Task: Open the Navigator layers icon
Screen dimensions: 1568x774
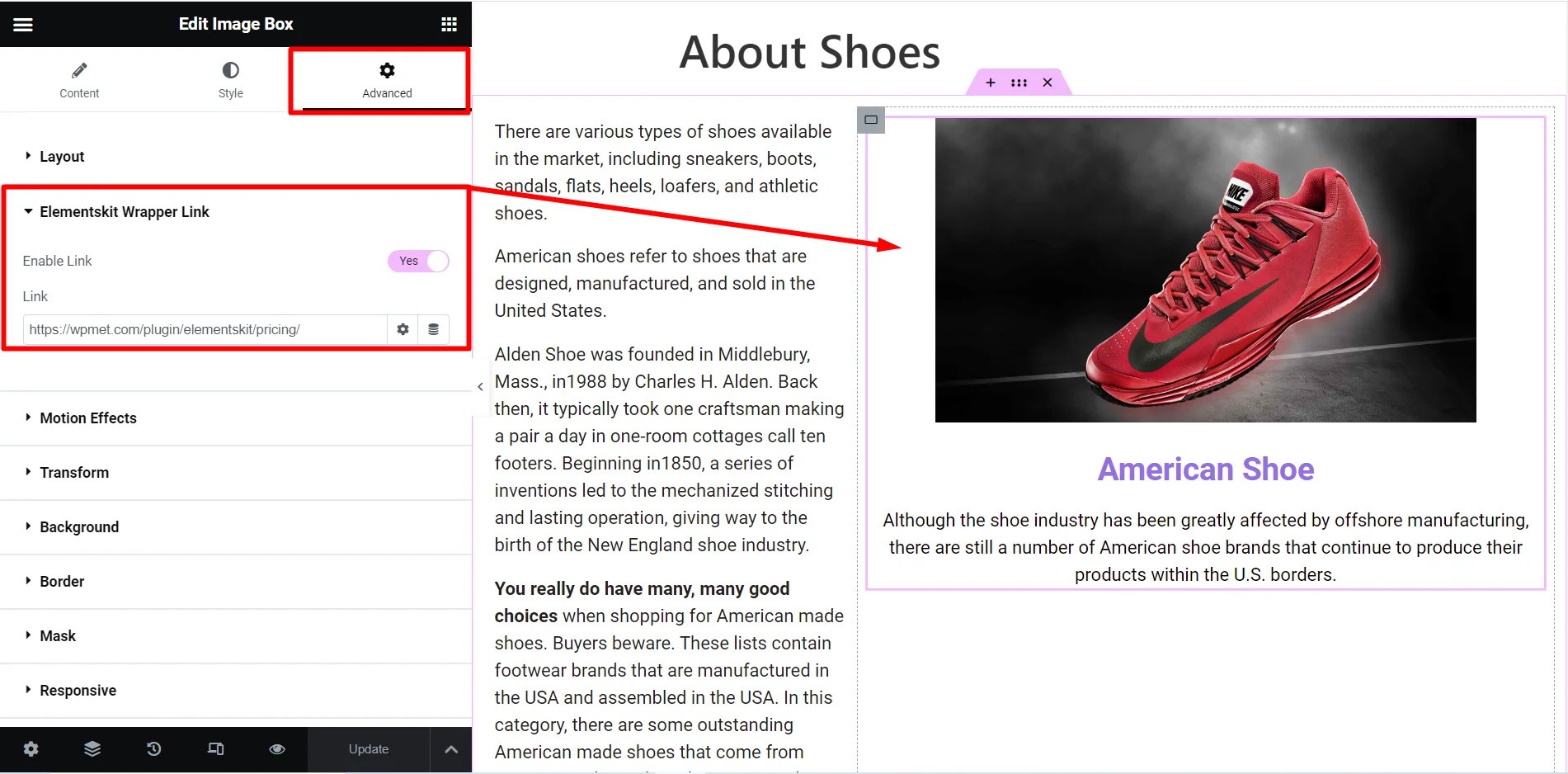Action: [x=92, y=749]
